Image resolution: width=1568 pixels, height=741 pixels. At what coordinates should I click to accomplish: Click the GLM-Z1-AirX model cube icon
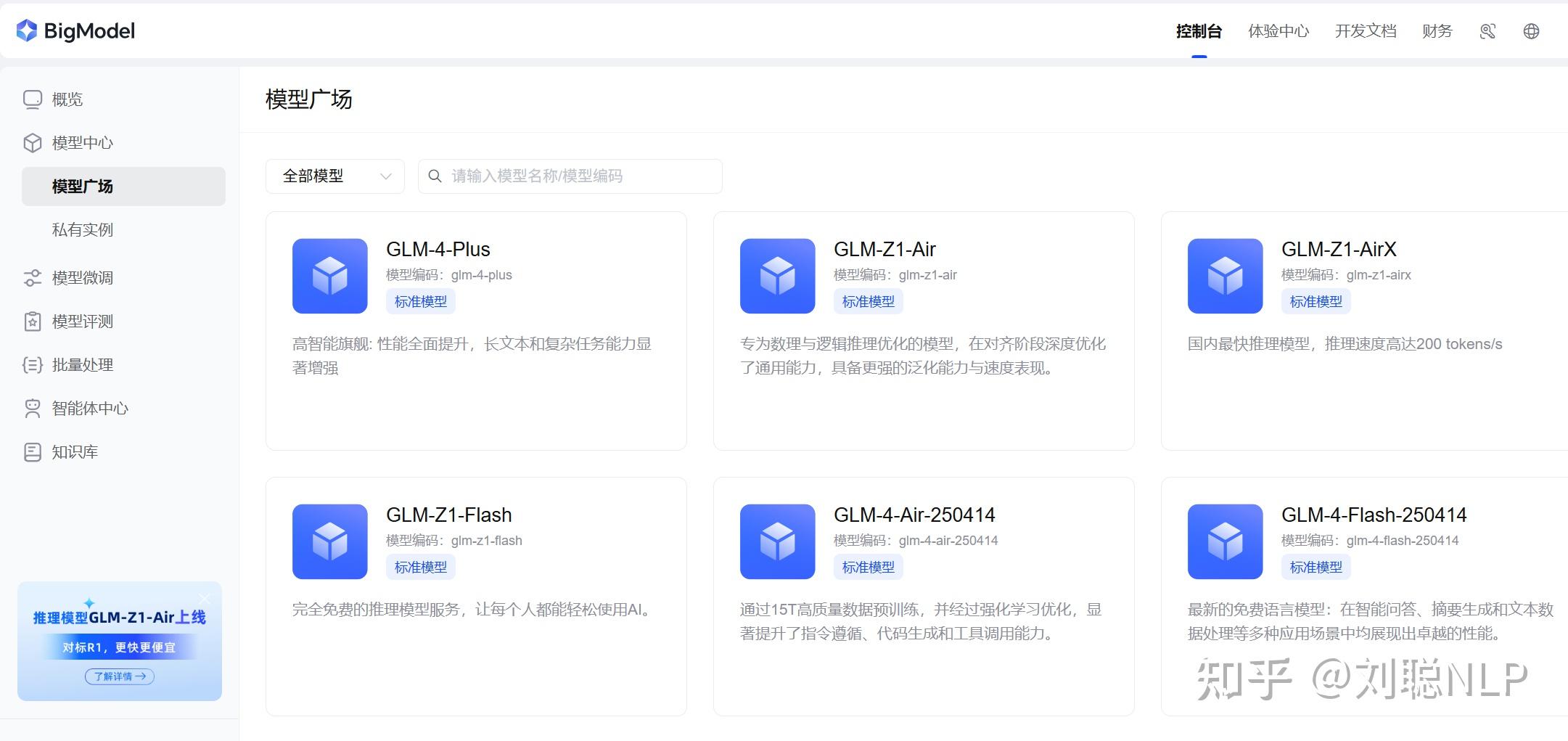click(1226, 276)
